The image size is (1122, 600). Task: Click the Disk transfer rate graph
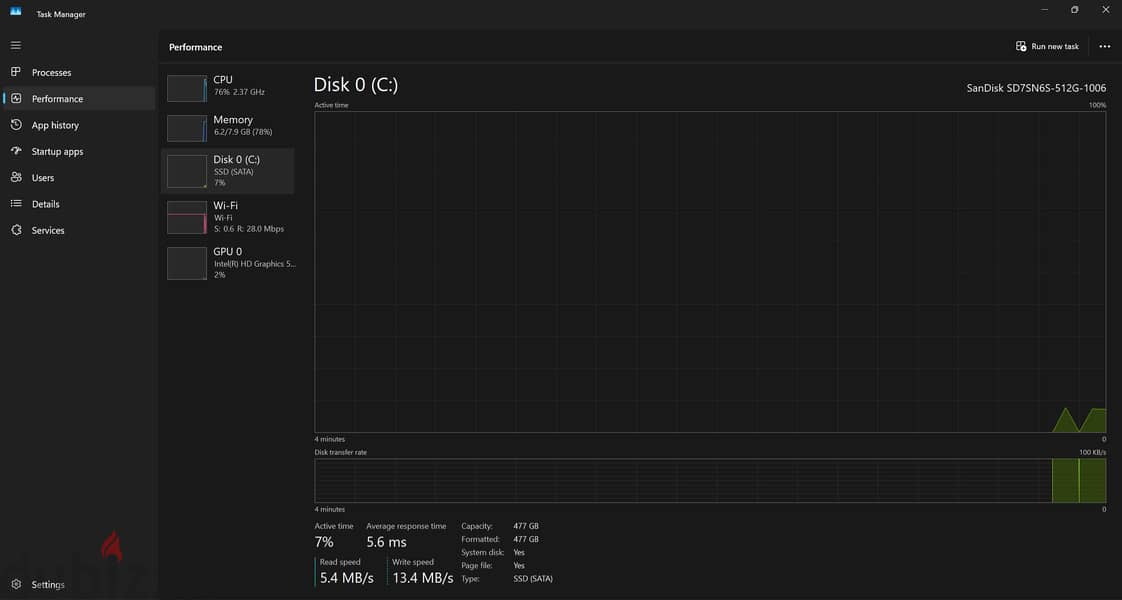[710, 481]
